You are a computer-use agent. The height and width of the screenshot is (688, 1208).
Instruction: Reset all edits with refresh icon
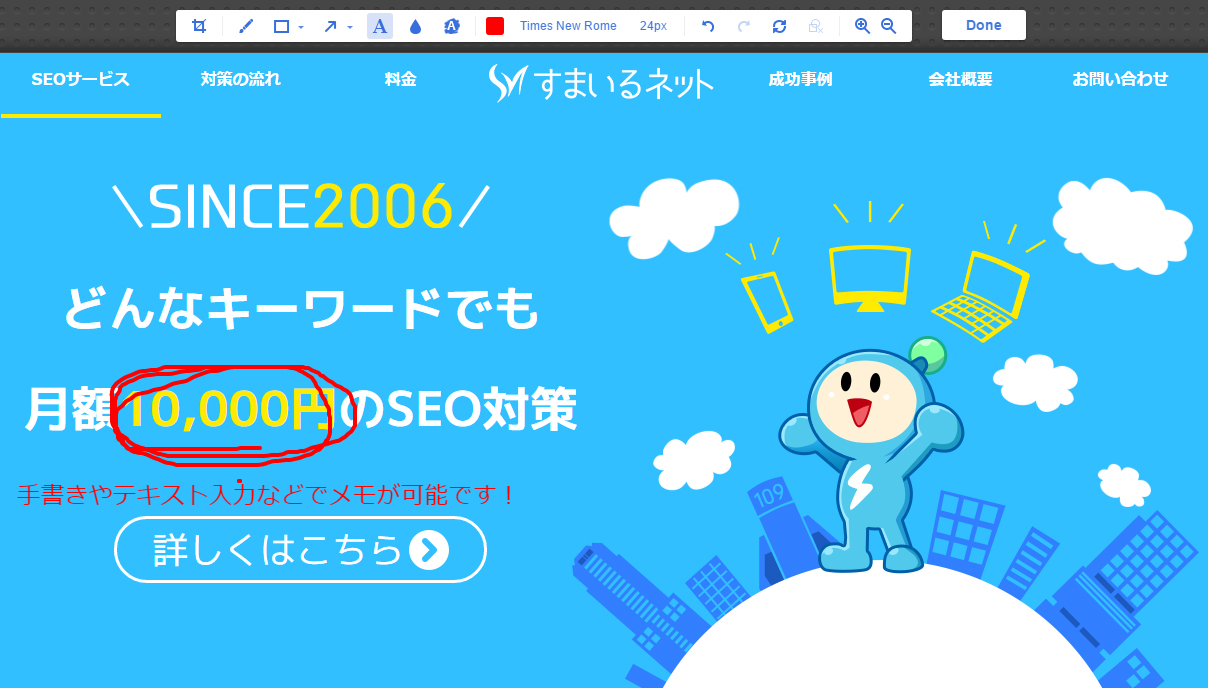[779, 26]
